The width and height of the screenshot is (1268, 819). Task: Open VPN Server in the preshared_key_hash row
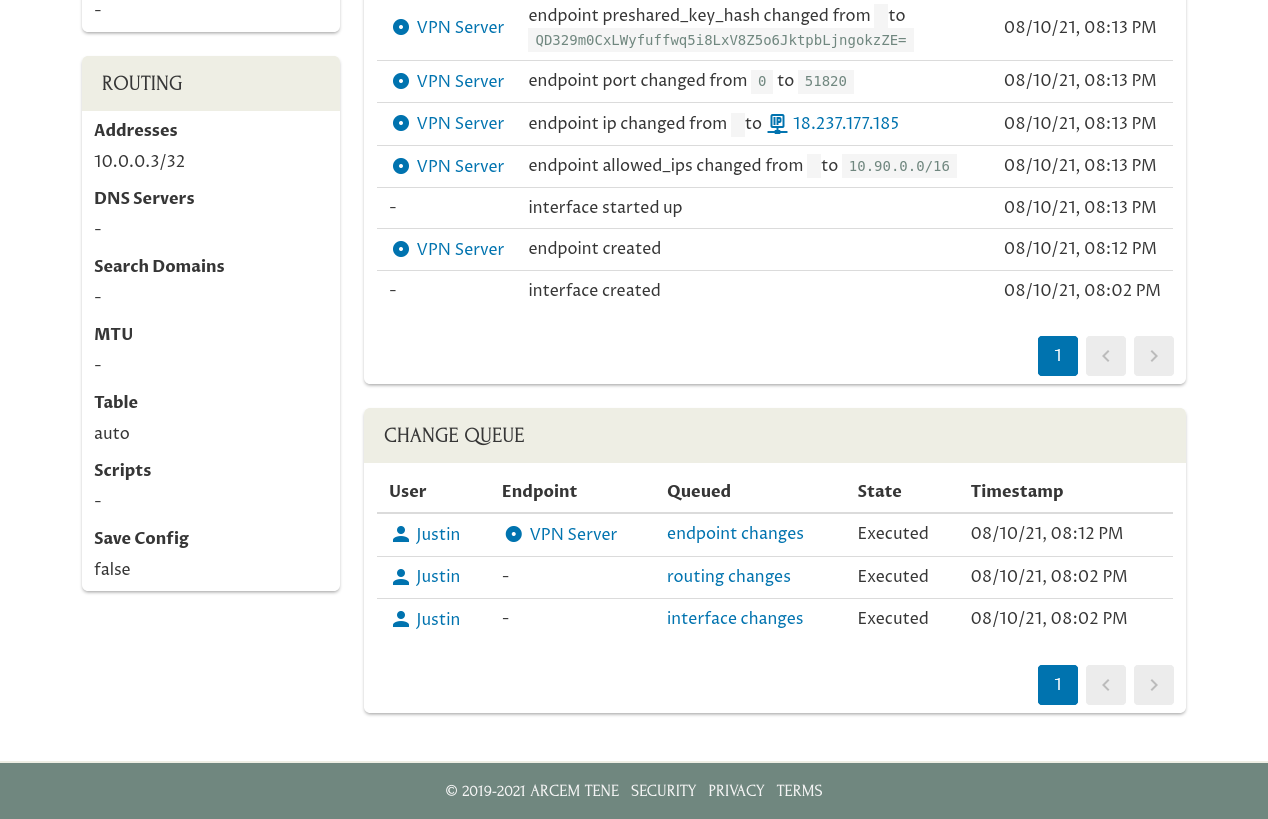460,28
